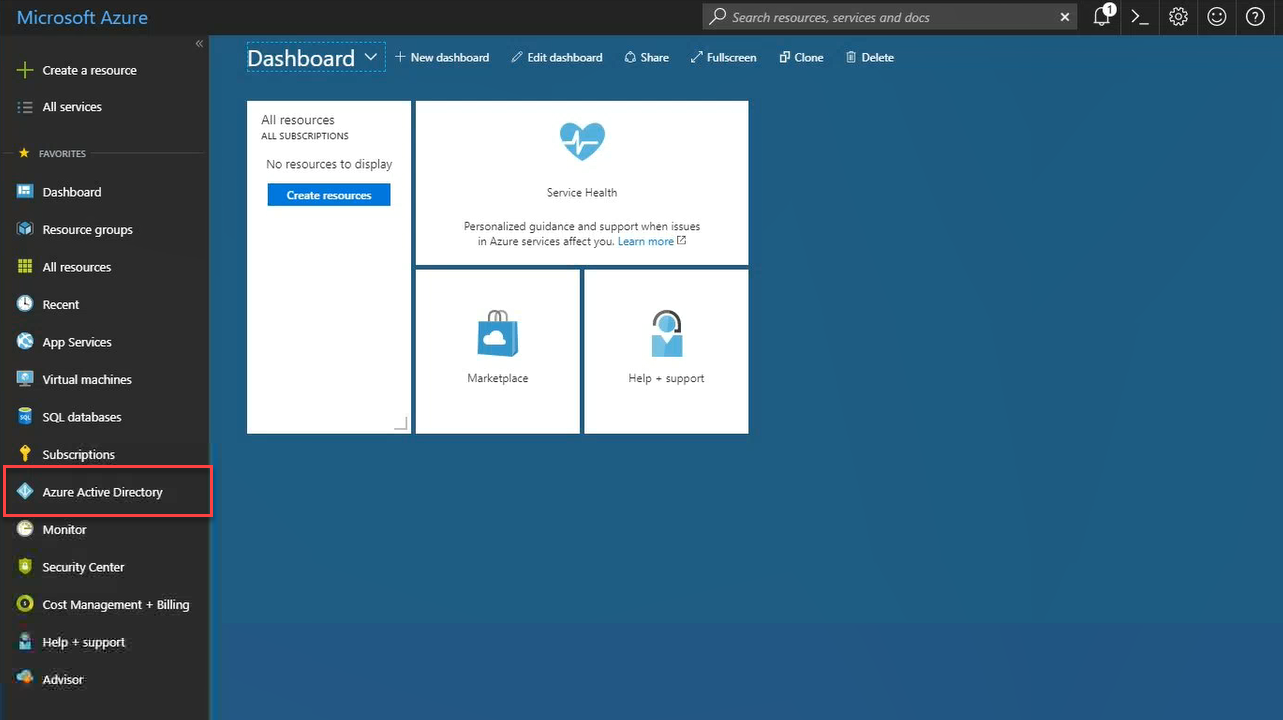Click the Advisor cloud icon
Image resolution: width=1283 pixels, height=720 pixels.
click(25, 679)
